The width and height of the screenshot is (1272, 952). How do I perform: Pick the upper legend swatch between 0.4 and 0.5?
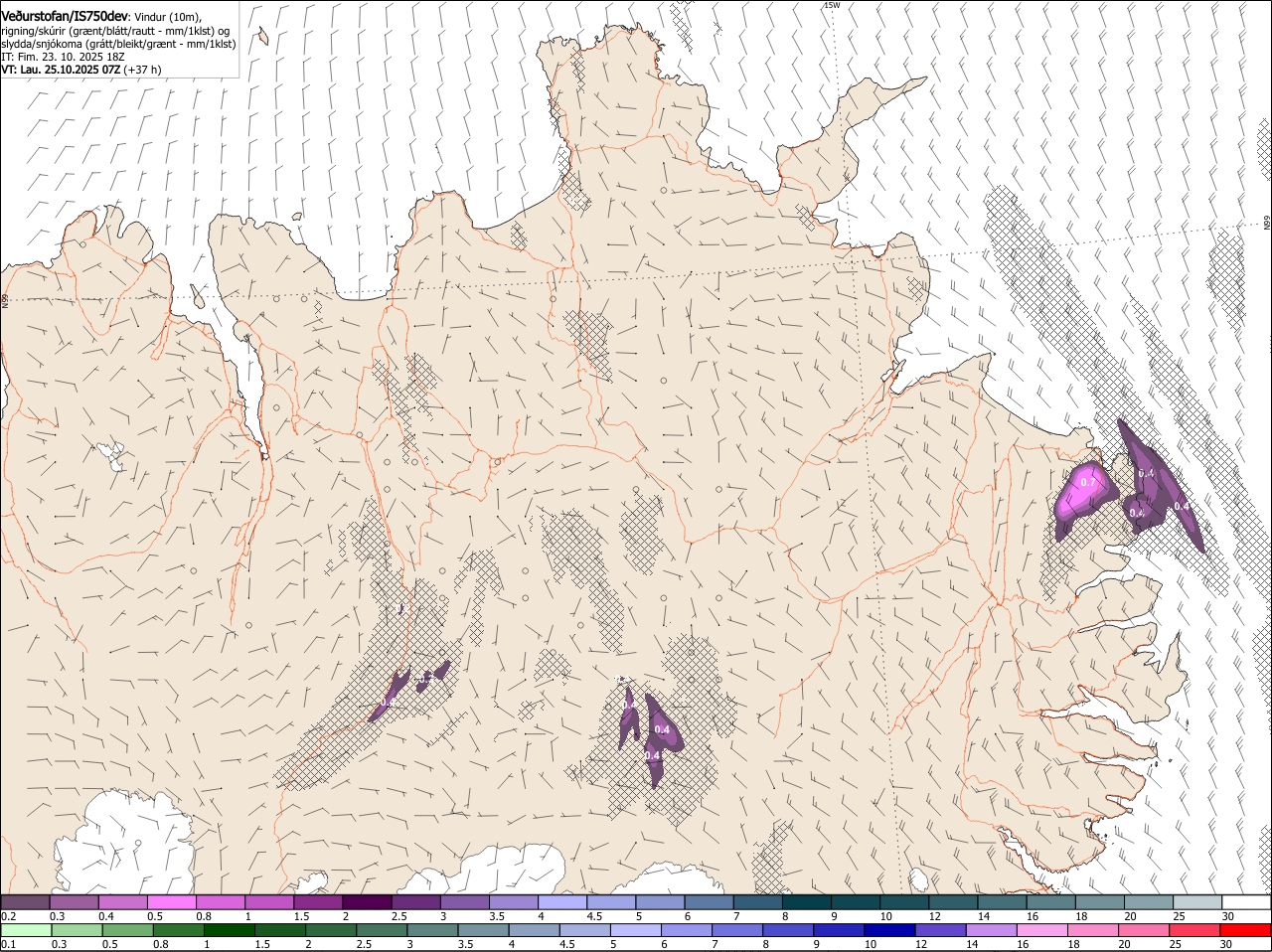pos(123,901)
